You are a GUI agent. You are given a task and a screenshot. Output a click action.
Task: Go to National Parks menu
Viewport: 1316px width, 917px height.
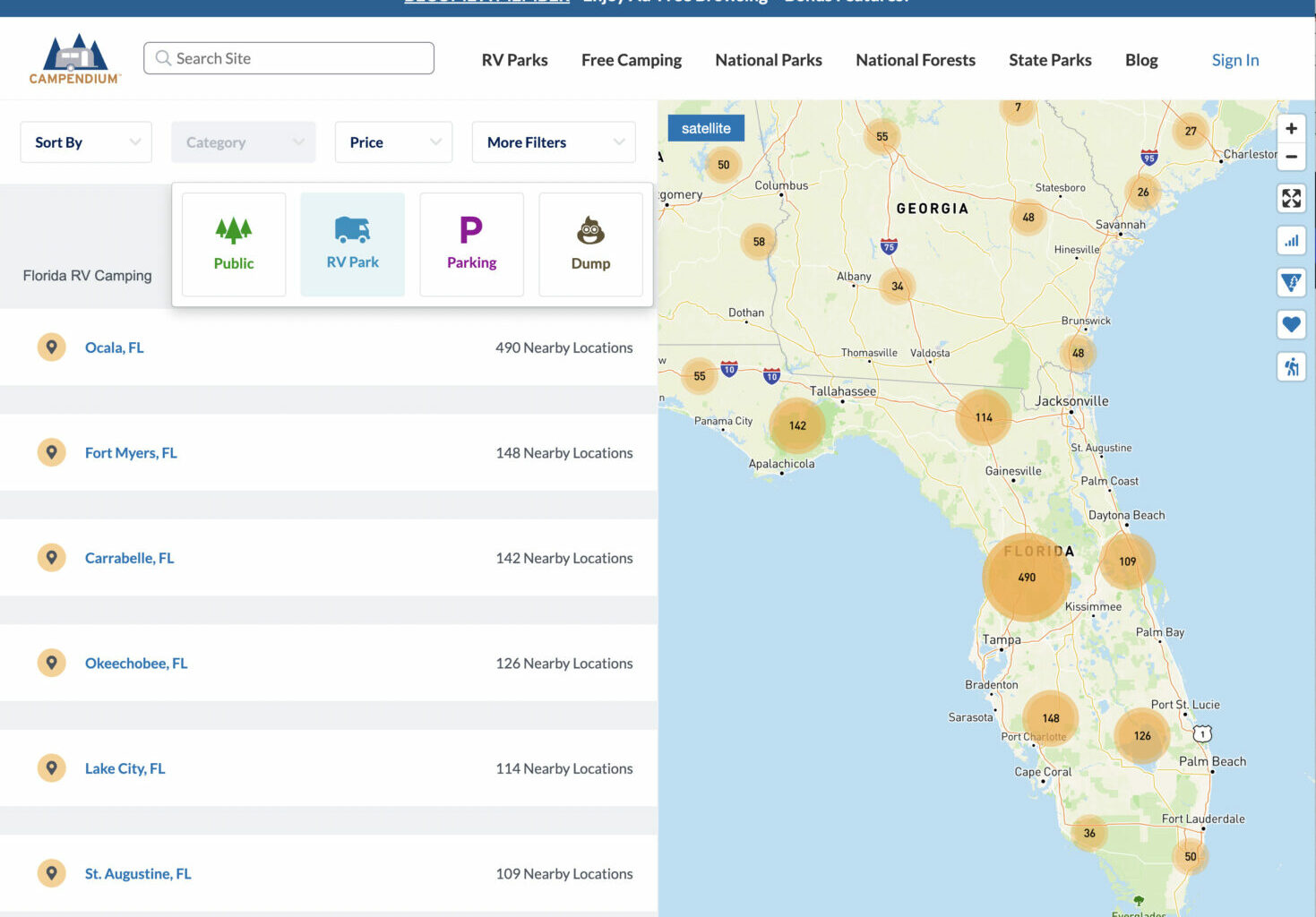(768, 60)
